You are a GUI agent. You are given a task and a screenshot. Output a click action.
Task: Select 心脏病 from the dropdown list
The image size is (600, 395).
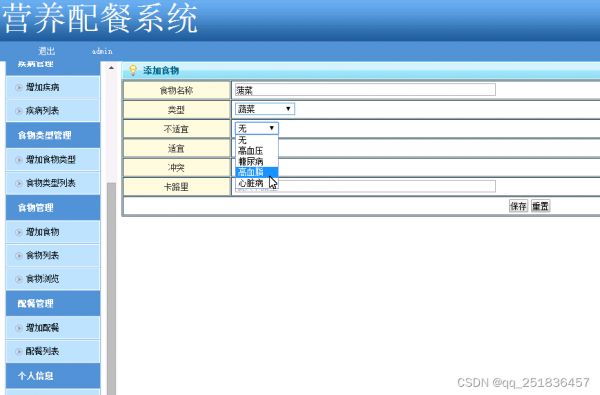(x=257, y=183)
